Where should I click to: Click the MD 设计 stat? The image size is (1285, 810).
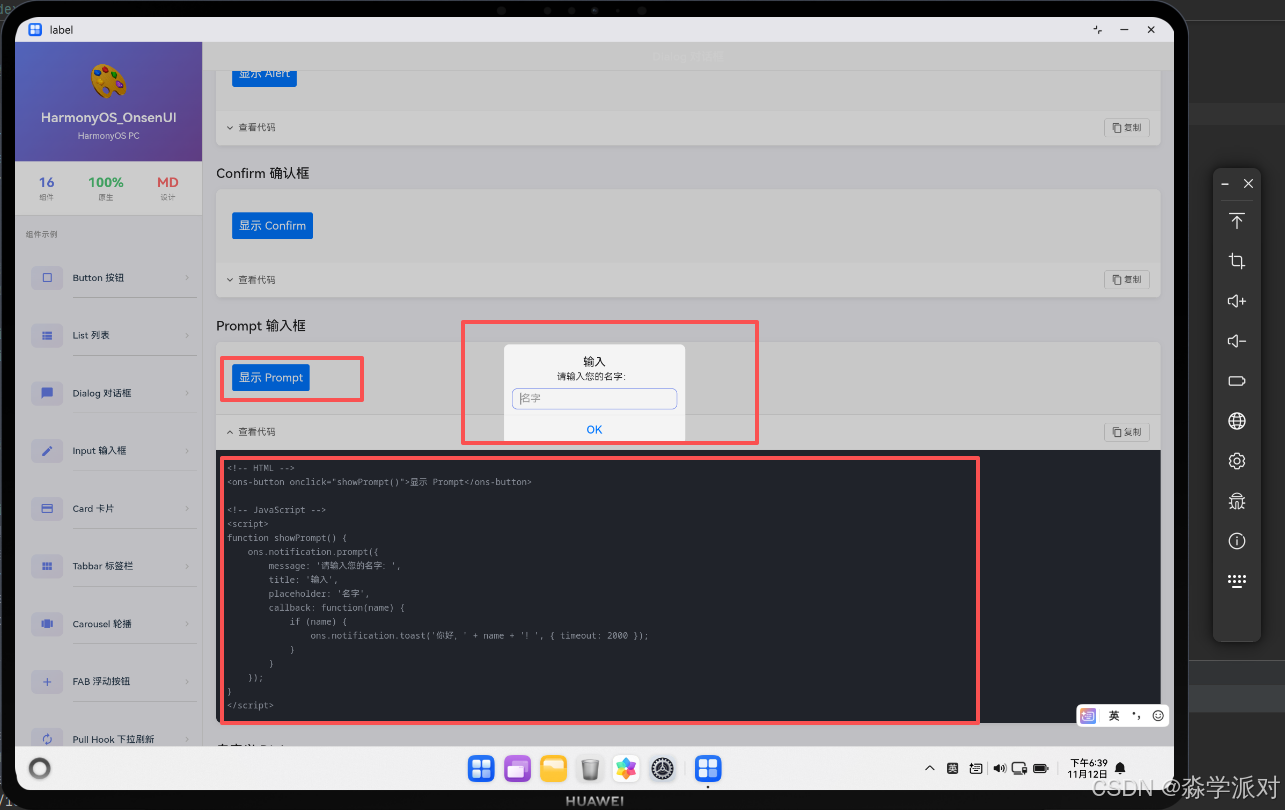pos(167,188)
